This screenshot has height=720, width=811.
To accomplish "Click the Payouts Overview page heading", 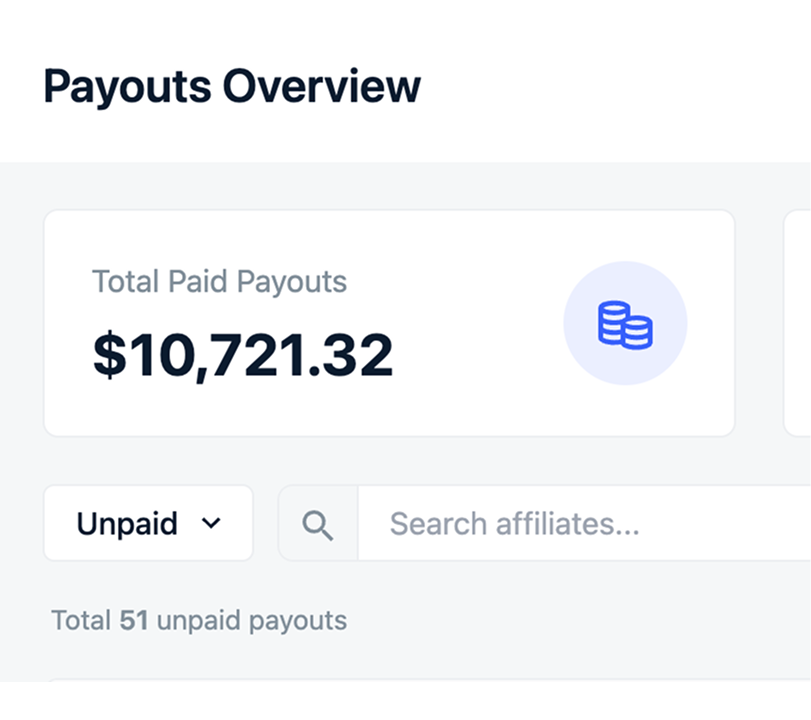I will point(232,87).
